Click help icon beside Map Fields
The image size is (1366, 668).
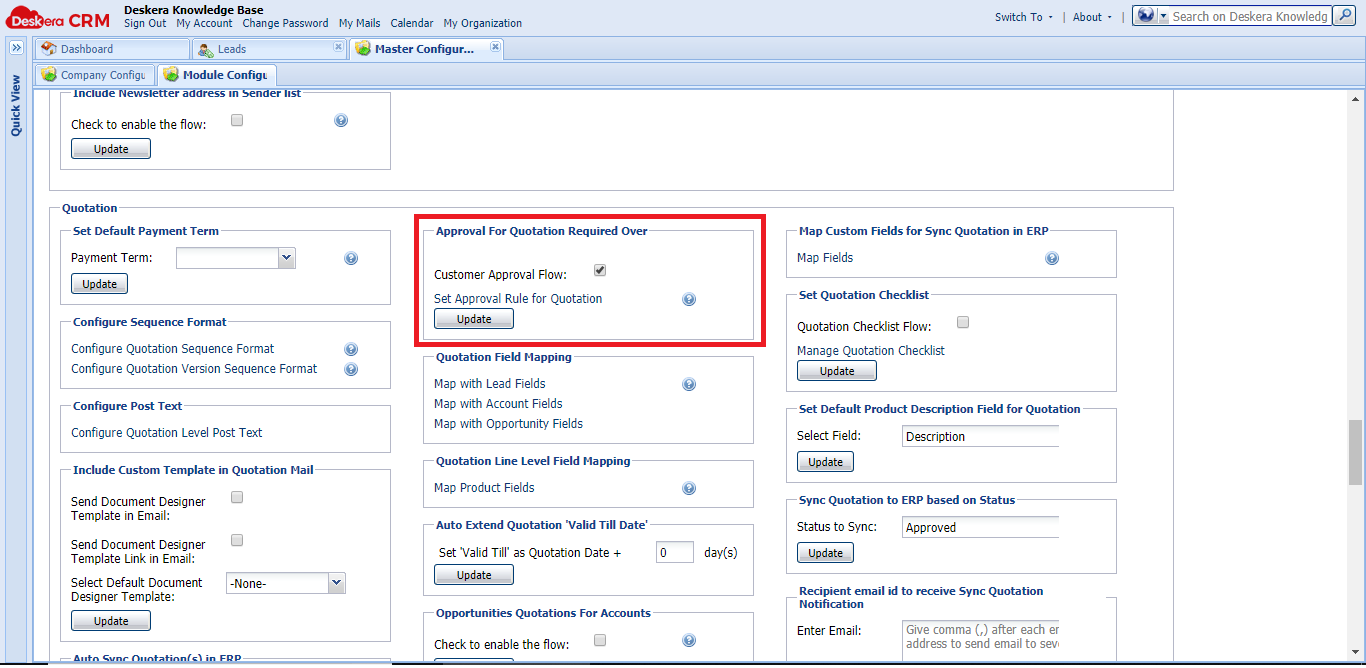(x=1052, y=258)
